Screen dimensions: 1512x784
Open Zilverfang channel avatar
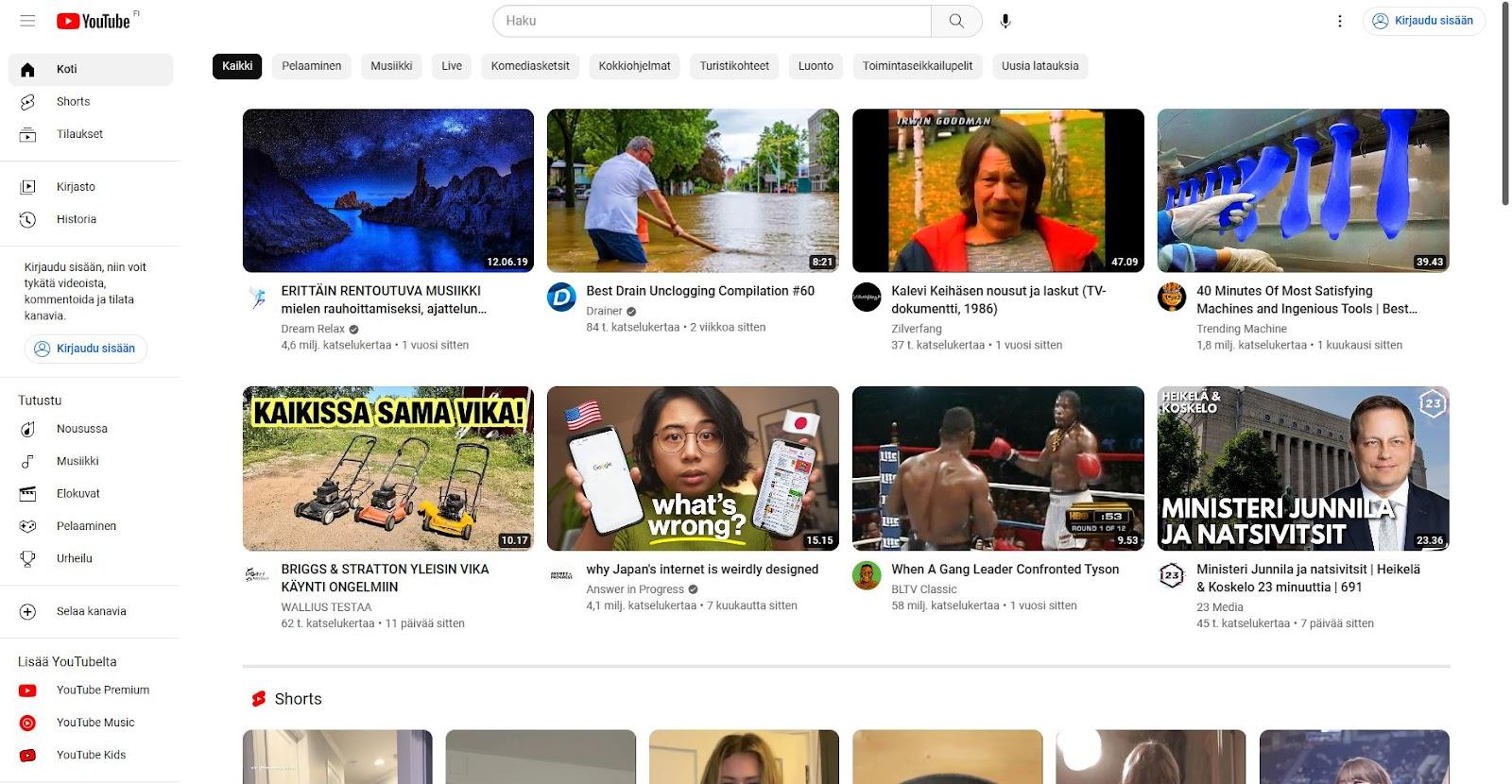[x=867, y=298]
